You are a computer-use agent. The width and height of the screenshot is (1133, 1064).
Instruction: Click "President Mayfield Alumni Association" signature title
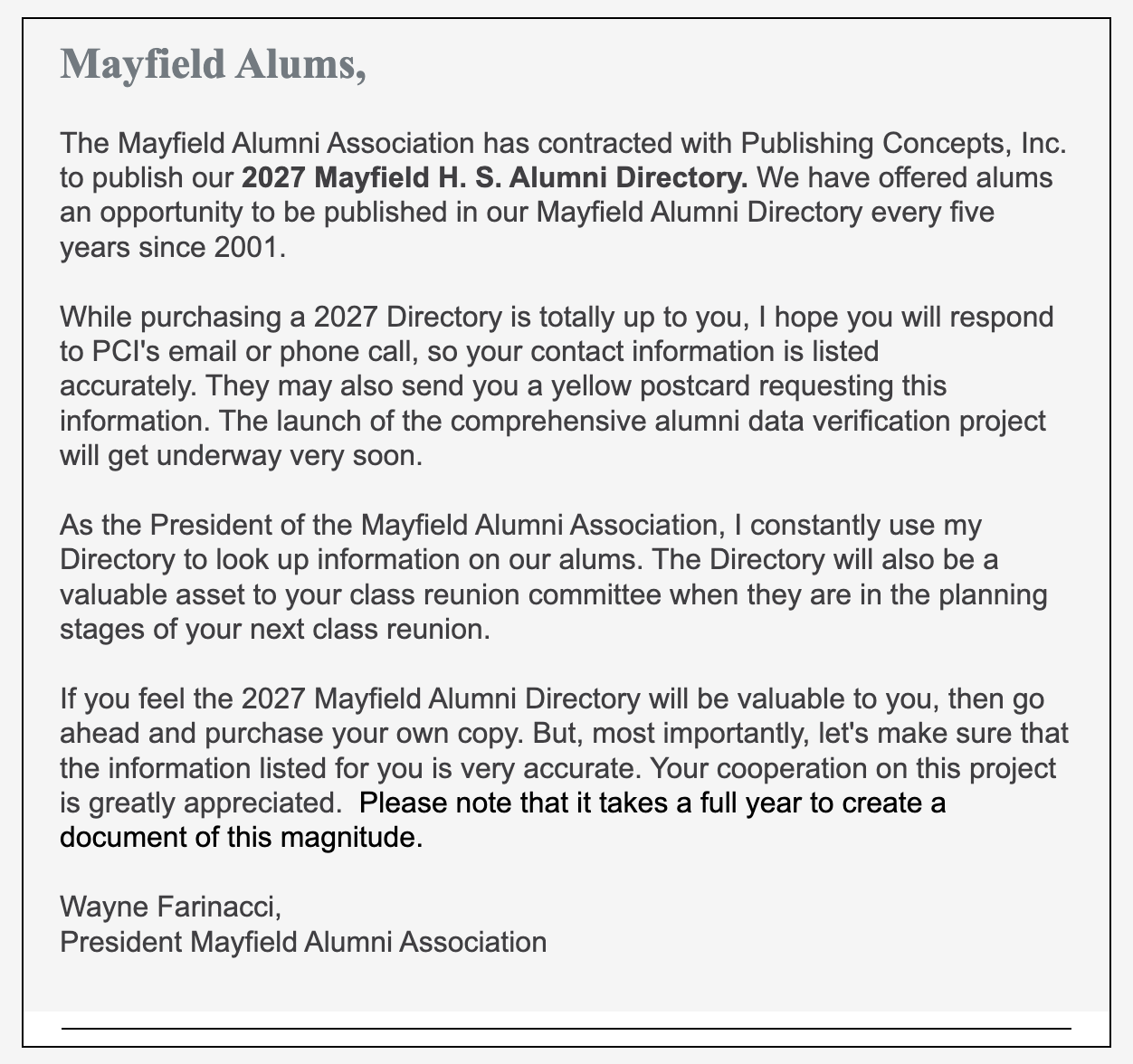(x=303, y=942)
